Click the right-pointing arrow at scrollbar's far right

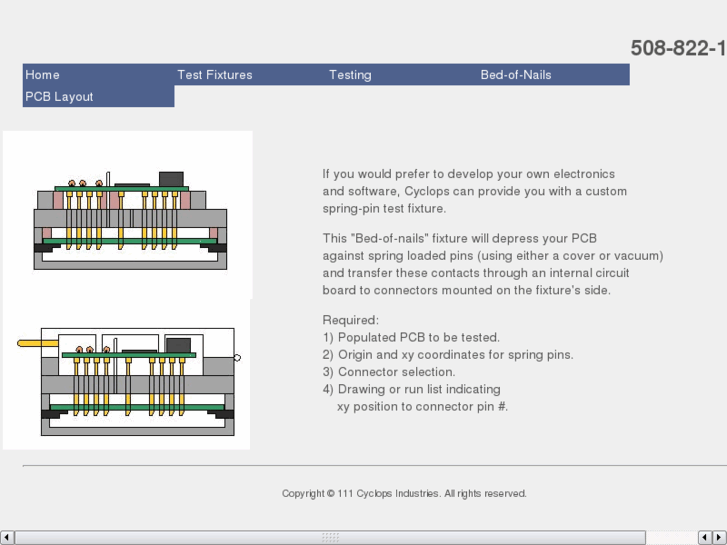tap(719, 537)
